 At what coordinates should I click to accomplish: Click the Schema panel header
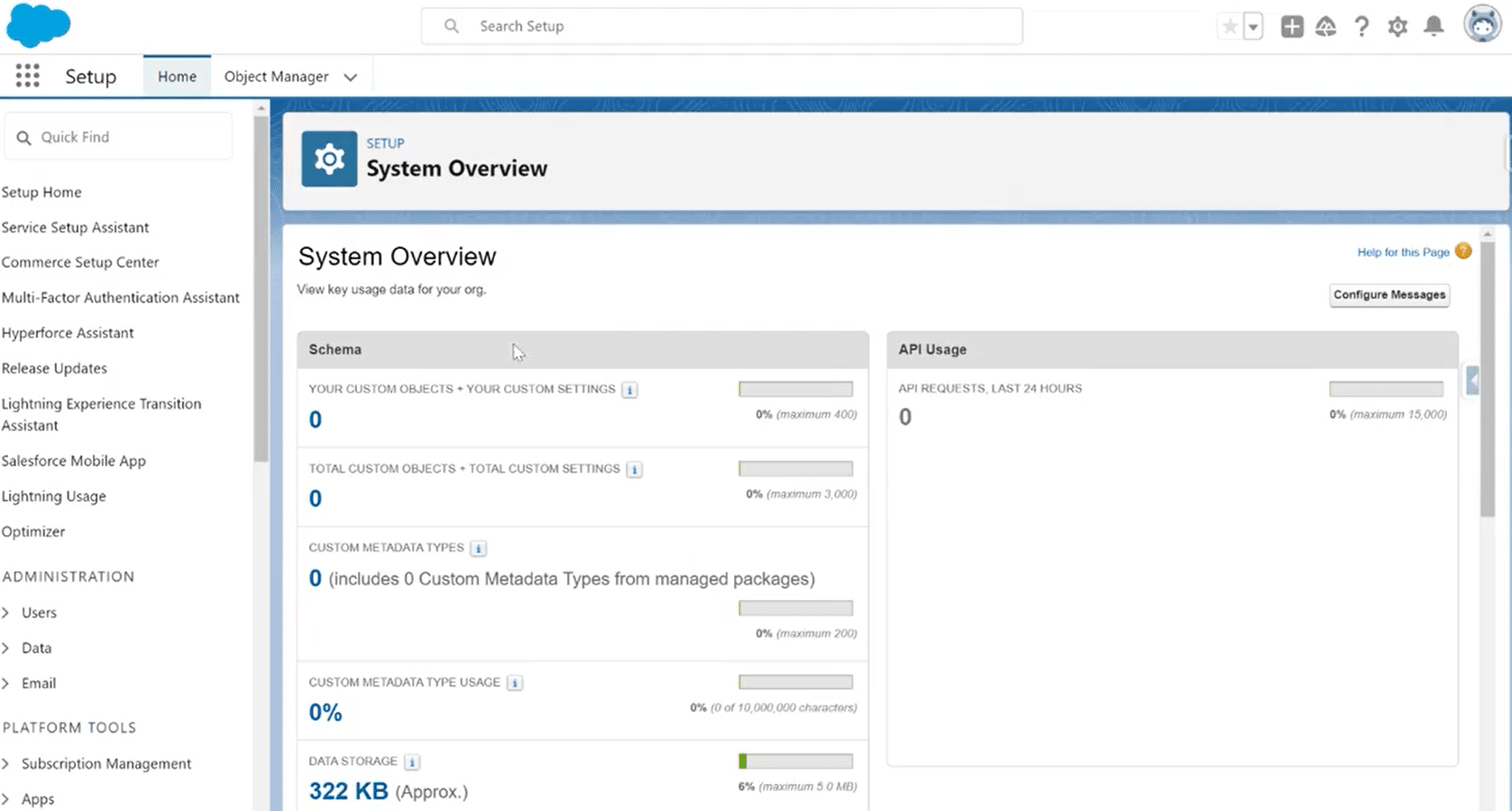582,349
